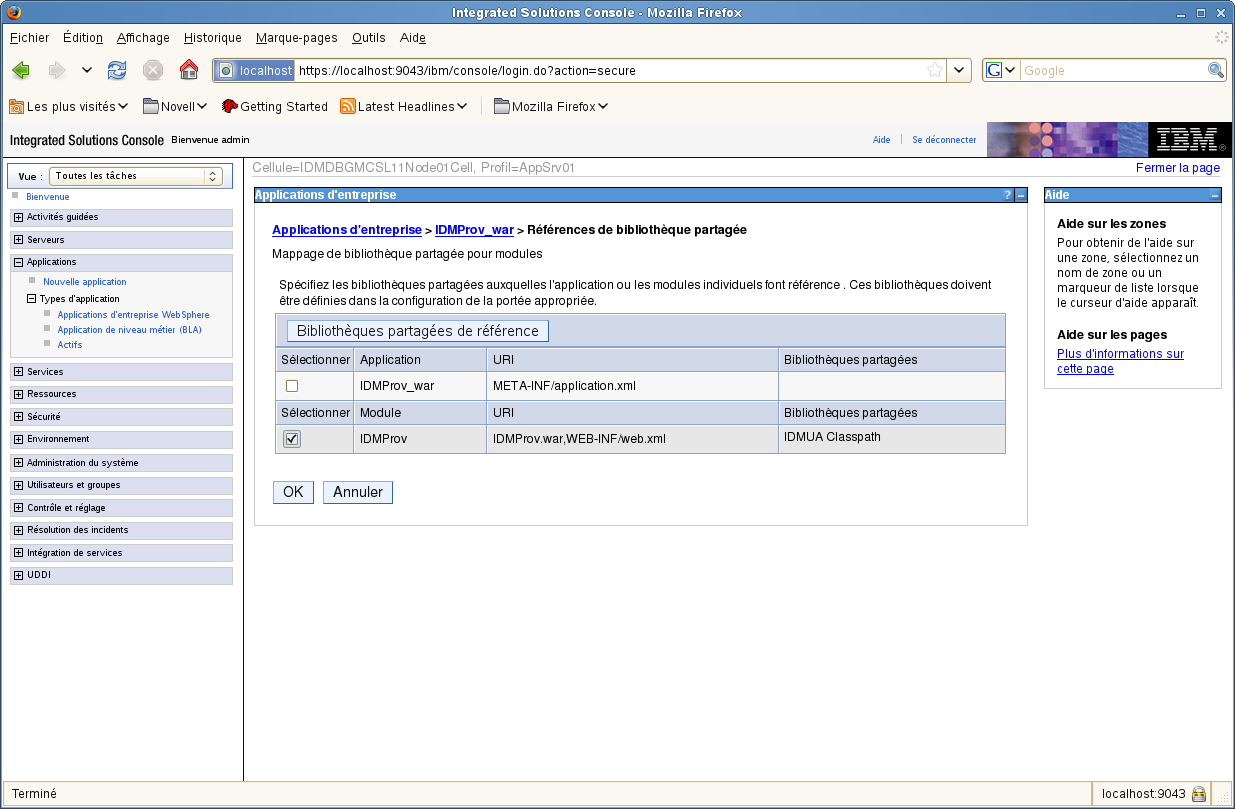Image resolution: width=1235 pixels, height=809 pixels.
Task: Click the Se déconnecter link
Action: coord(944,140)
